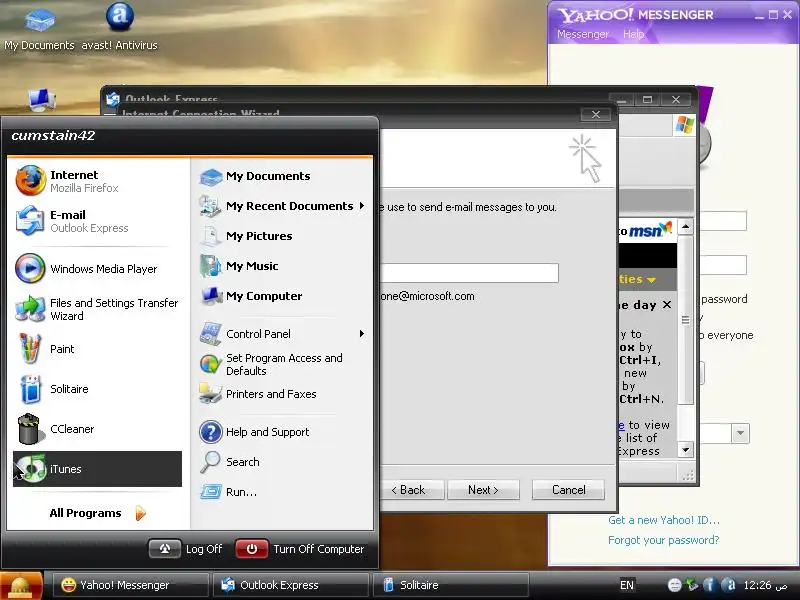Close Internet Connection Wizard window

(x=595, y=114)
